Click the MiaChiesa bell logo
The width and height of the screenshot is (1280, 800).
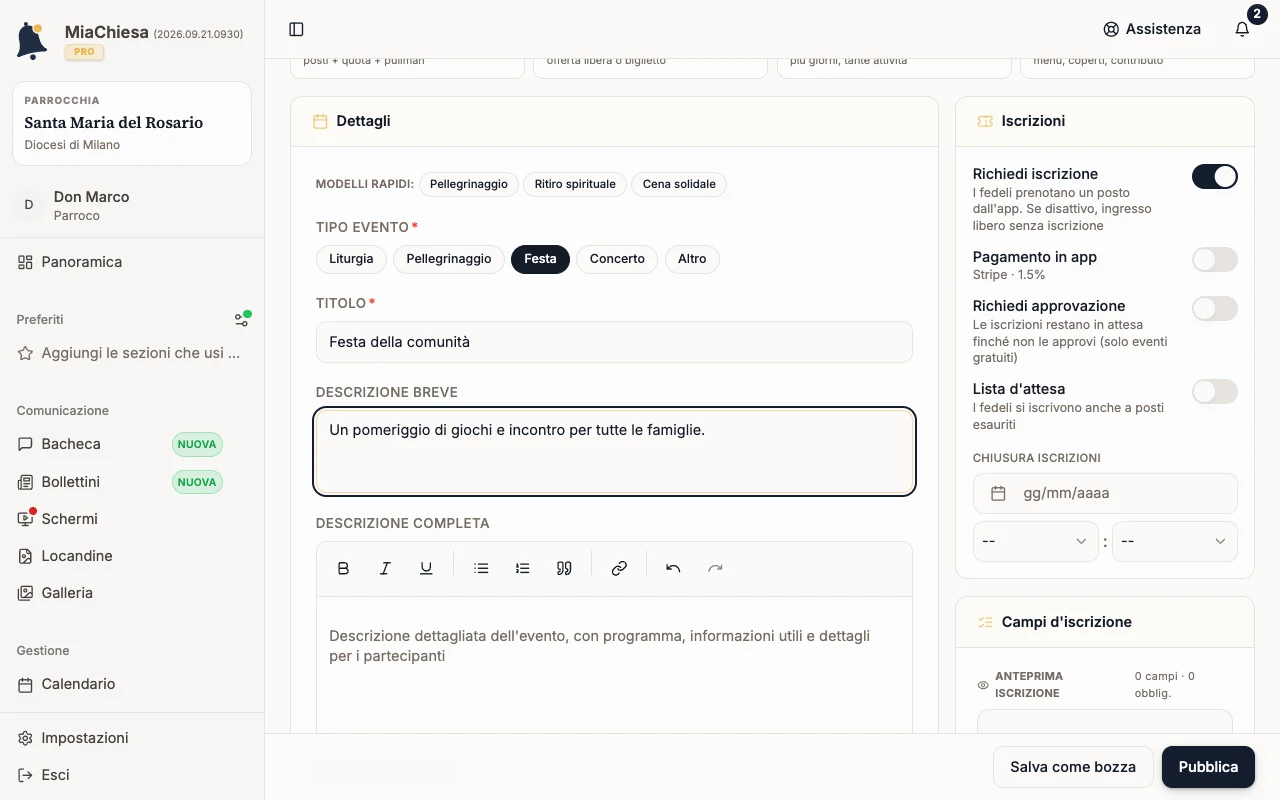(32, 41)
